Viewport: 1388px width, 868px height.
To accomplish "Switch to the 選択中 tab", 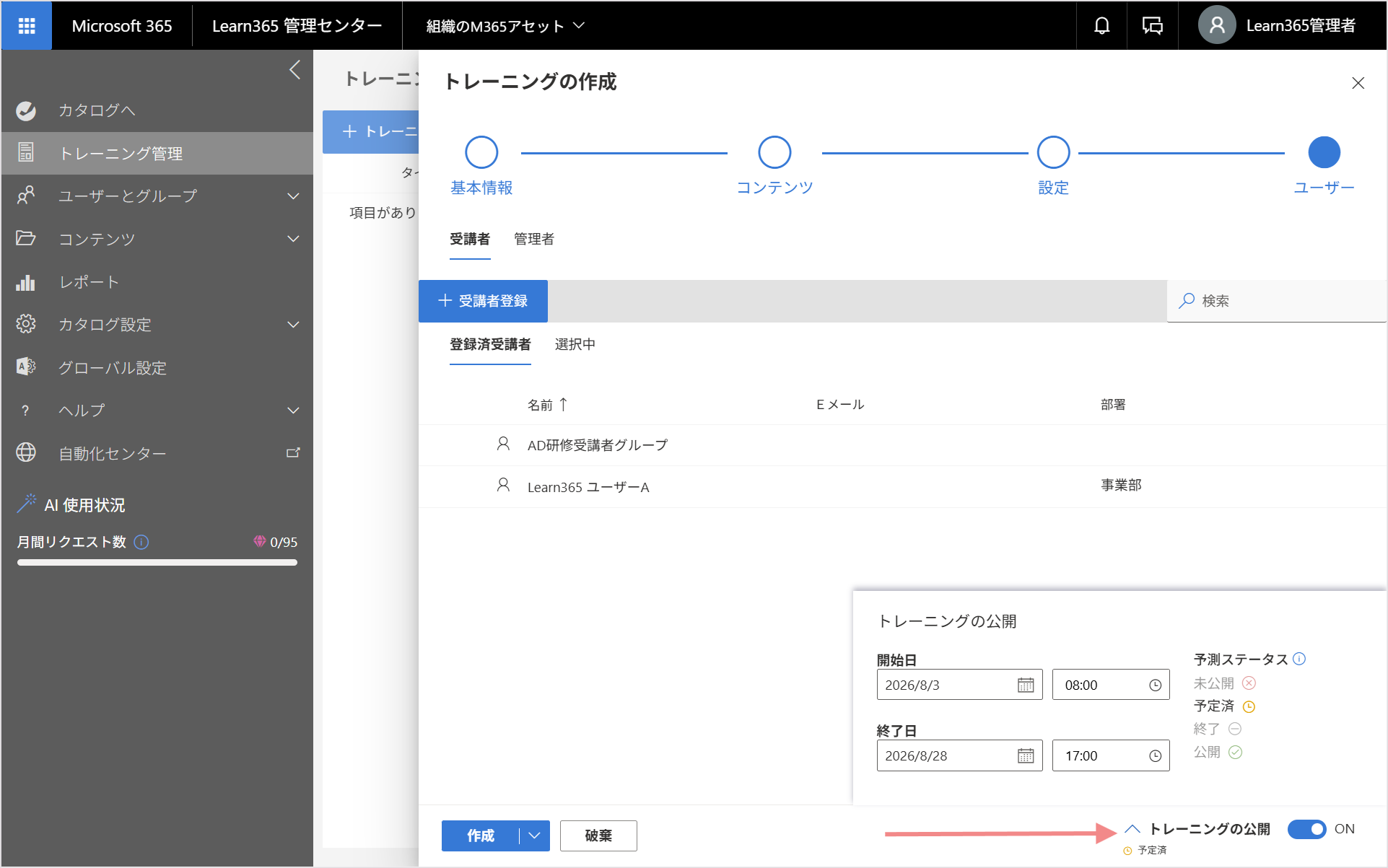I will click(575, 344).
